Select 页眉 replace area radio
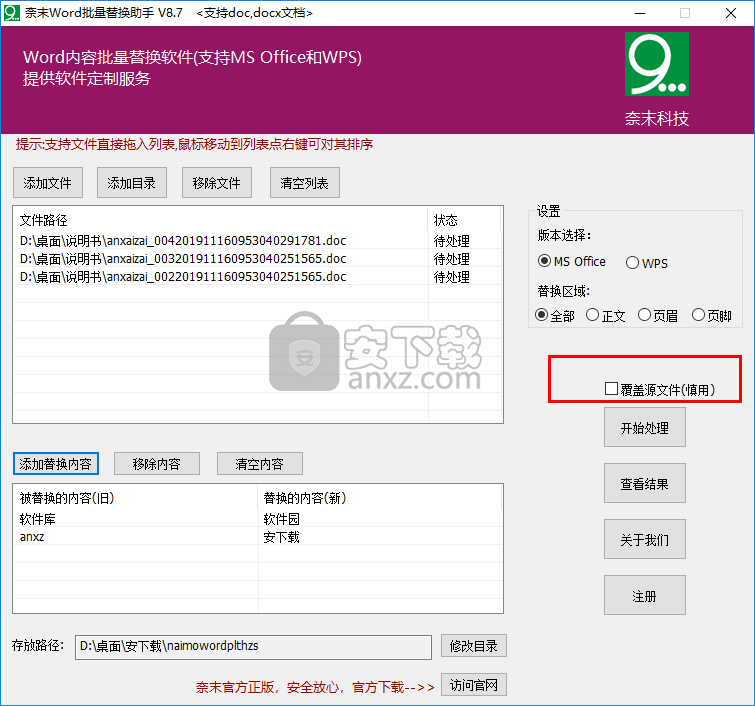This screenshot has width=755, height=706. click(x=658, y=316)
